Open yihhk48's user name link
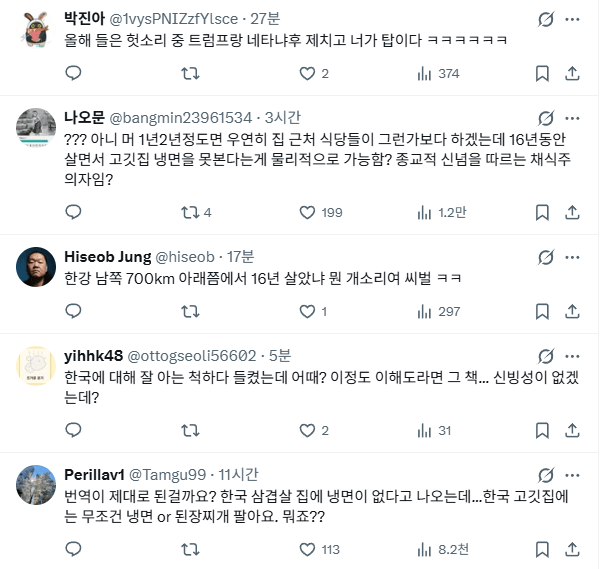Viewport: 601px width, 569px height. point(95,354)
